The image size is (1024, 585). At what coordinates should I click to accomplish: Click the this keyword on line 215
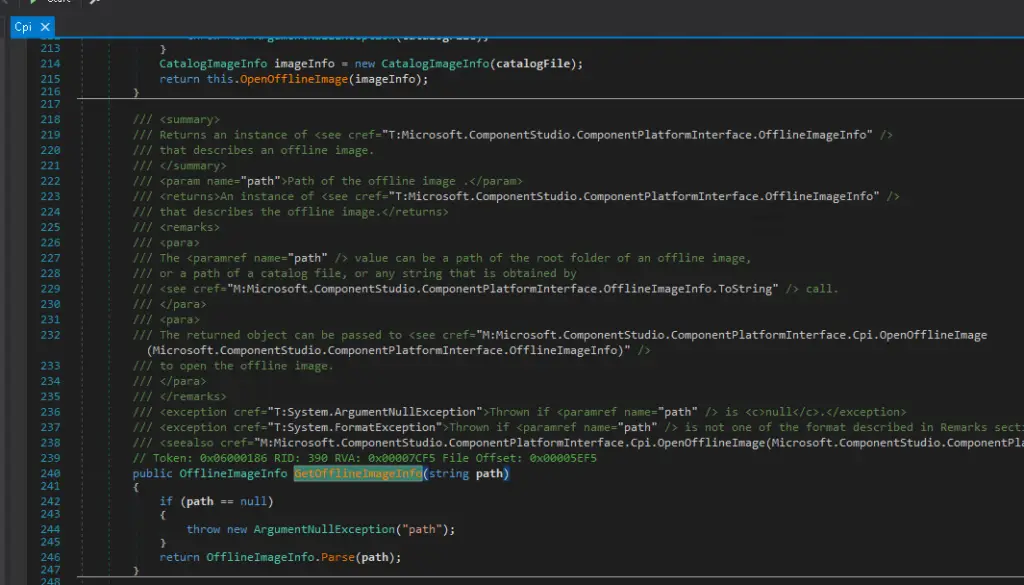tap(220, 79)
